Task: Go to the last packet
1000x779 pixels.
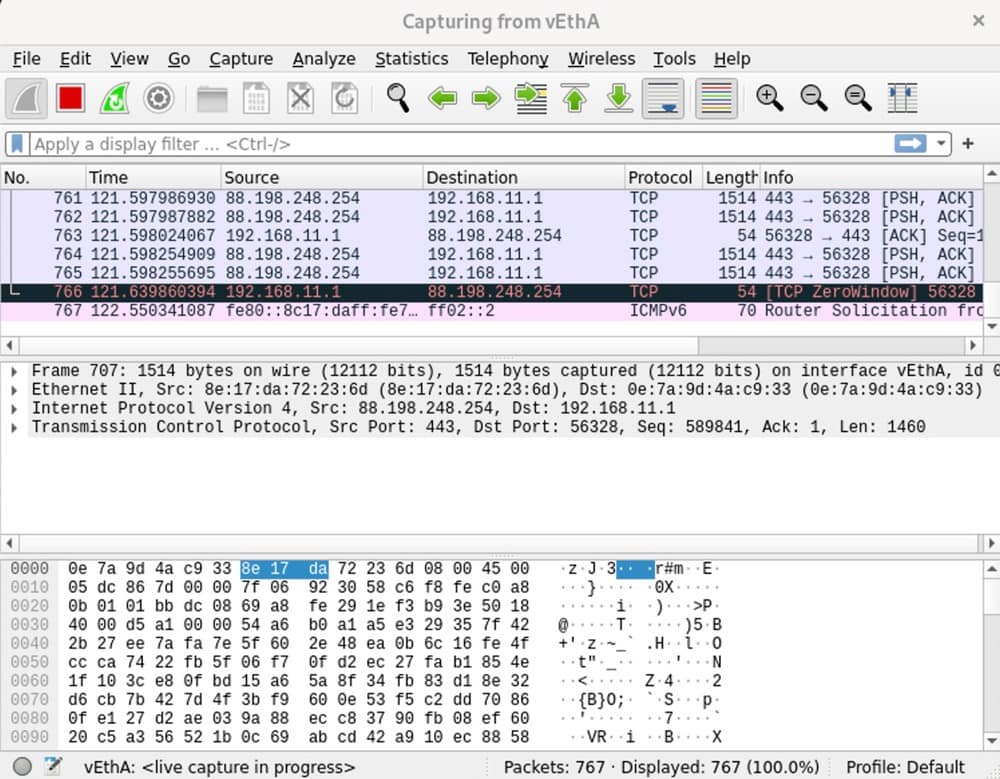Action: pos(619,98)
